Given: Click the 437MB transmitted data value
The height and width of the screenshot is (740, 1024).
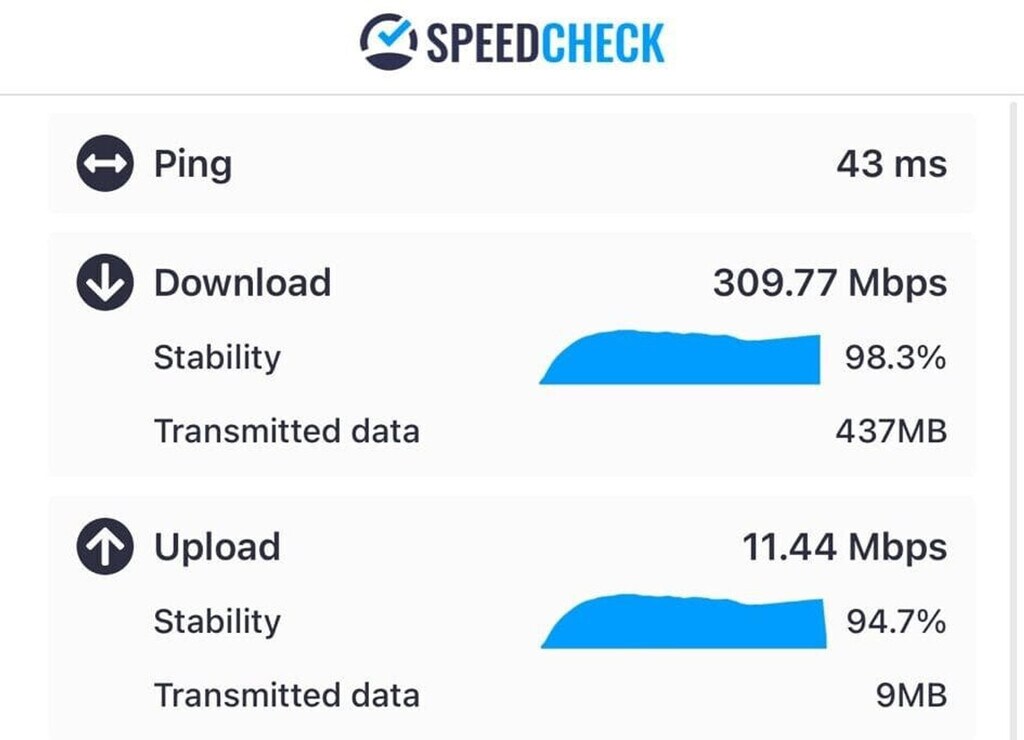Looking at the screenshot, I should (x=890, y=431).
